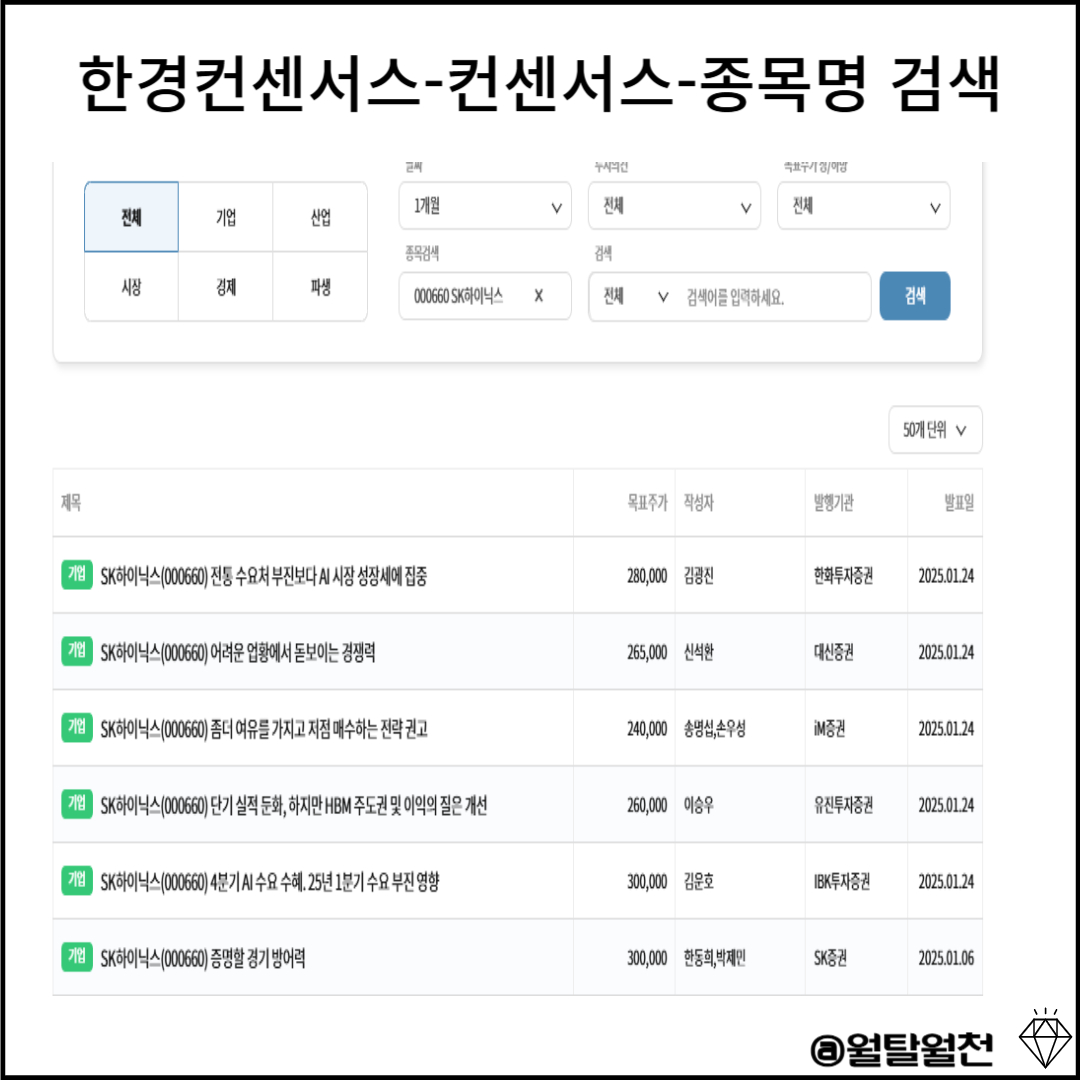Click the green 기업 badge on the first report row
This screenshot has width=1080, height=1080.
point(77,575)
